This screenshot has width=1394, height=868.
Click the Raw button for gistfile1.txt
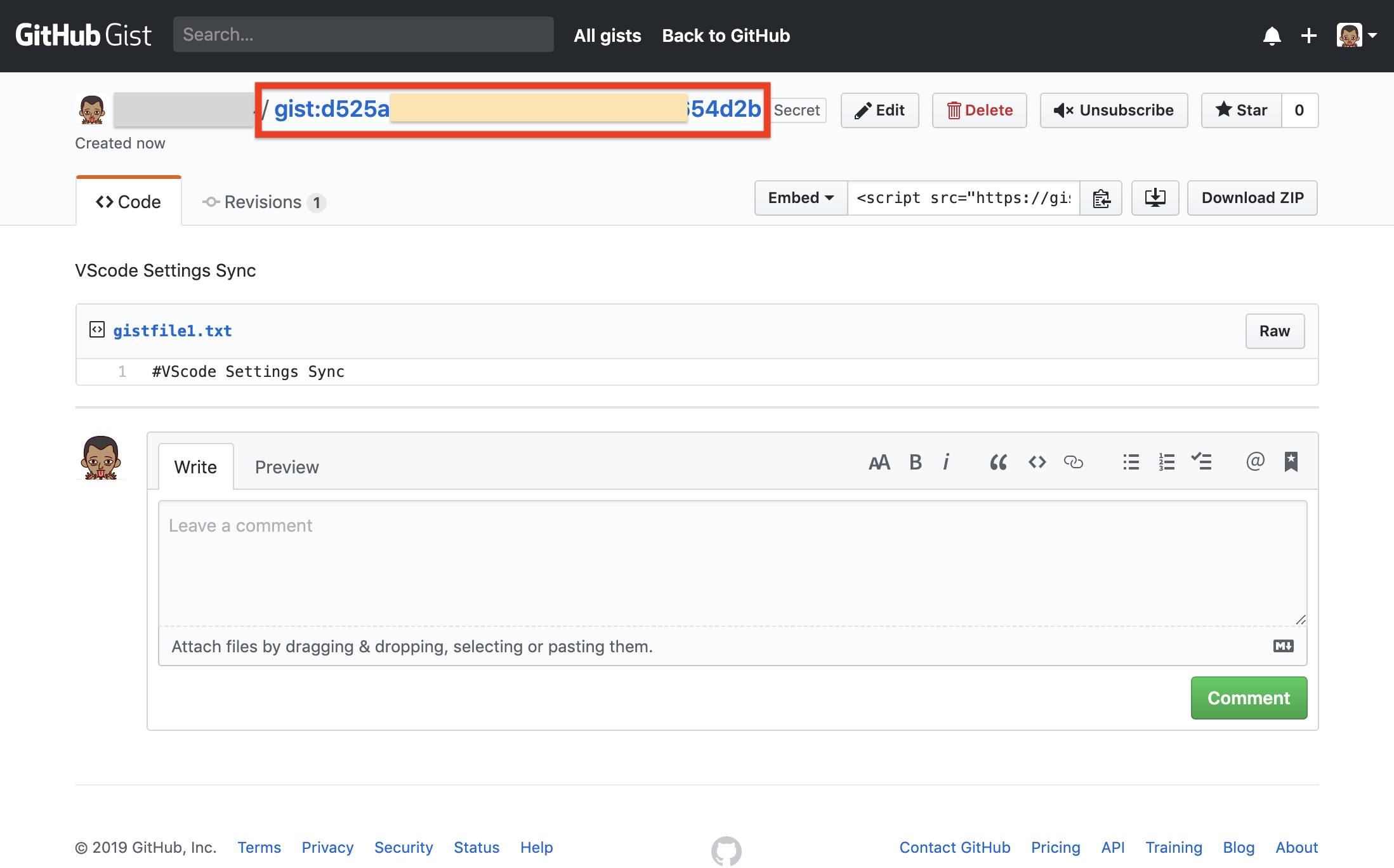click(1276, 330)
